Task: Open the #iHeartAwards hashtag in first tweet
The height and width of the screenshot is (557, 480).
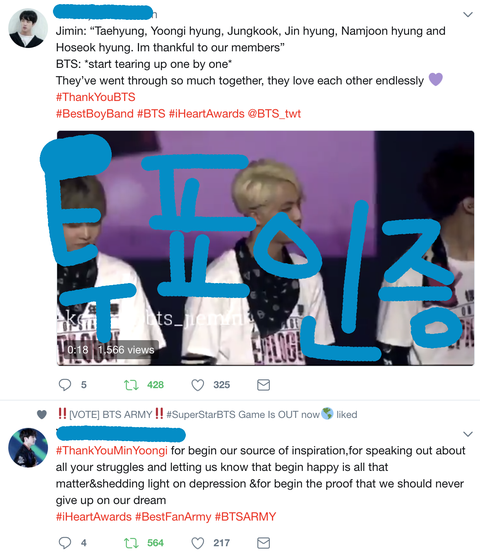Action: tap(206, 114)
